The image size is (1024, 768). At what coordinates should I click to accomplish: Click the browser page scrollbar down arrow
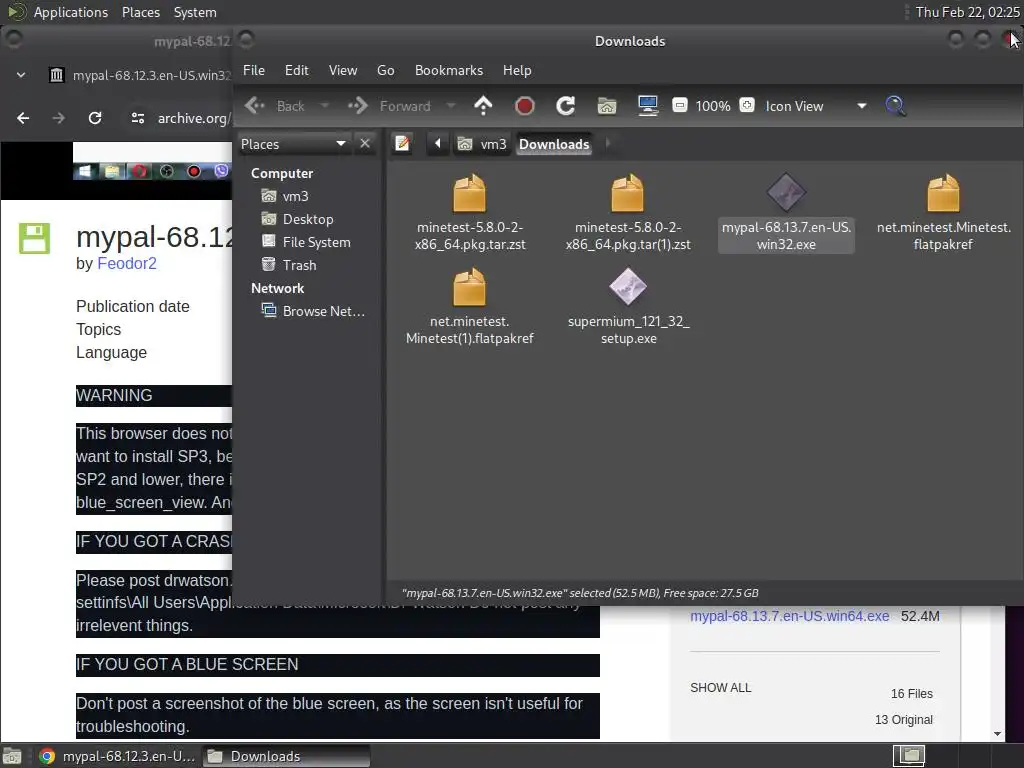click(997, 733)
